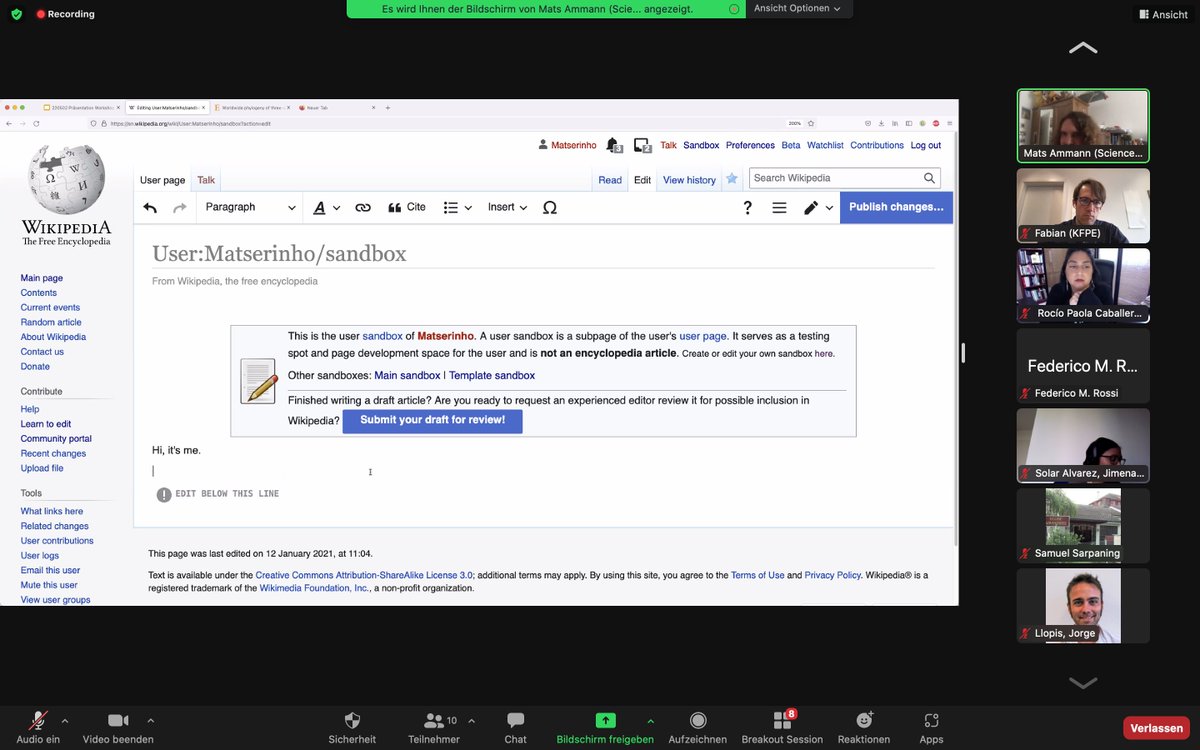Open Breakout Session rooms
This screenshot has width=1200, height=750.
tap(782, 726)
